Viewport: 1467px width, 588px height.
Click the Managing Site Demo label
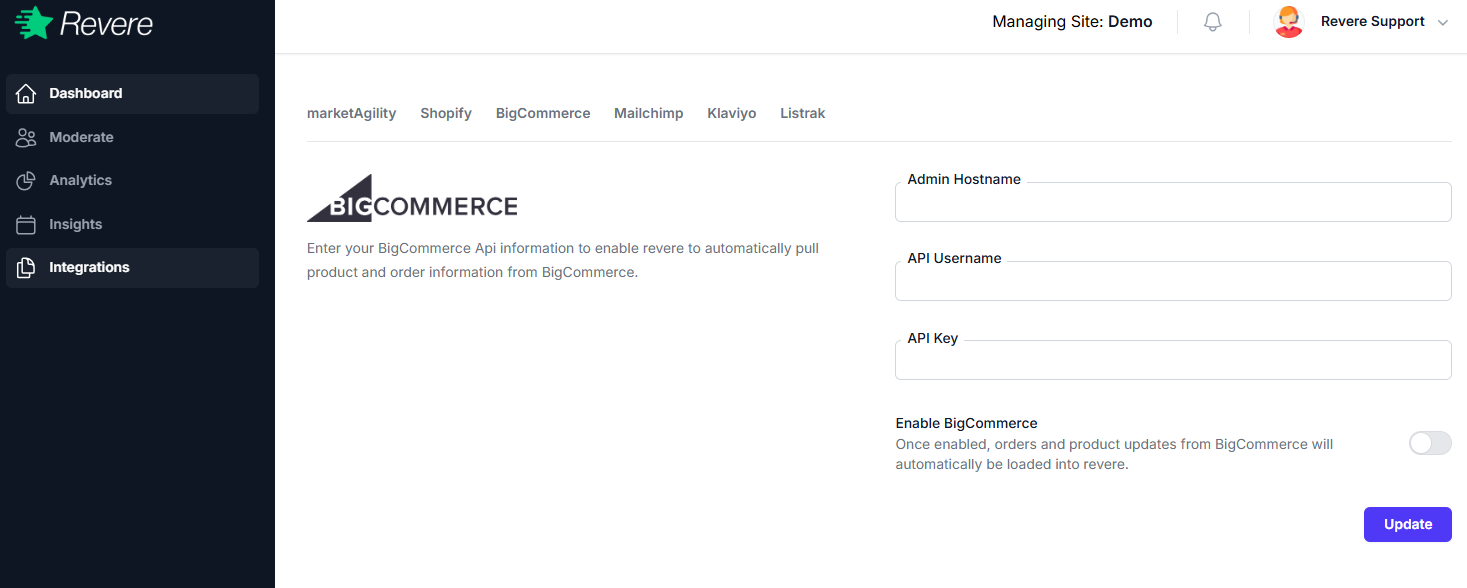click(x=1071, y=21)
